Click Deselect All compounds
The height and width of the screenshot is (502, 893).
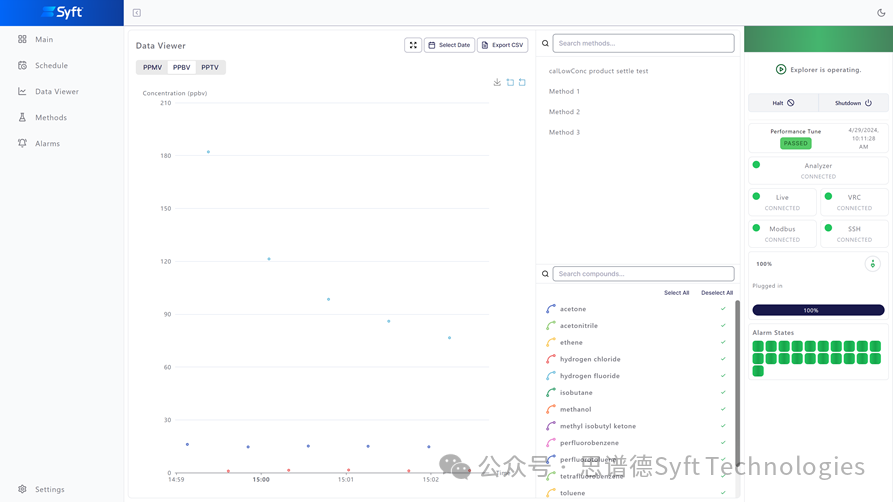[717, 293]
